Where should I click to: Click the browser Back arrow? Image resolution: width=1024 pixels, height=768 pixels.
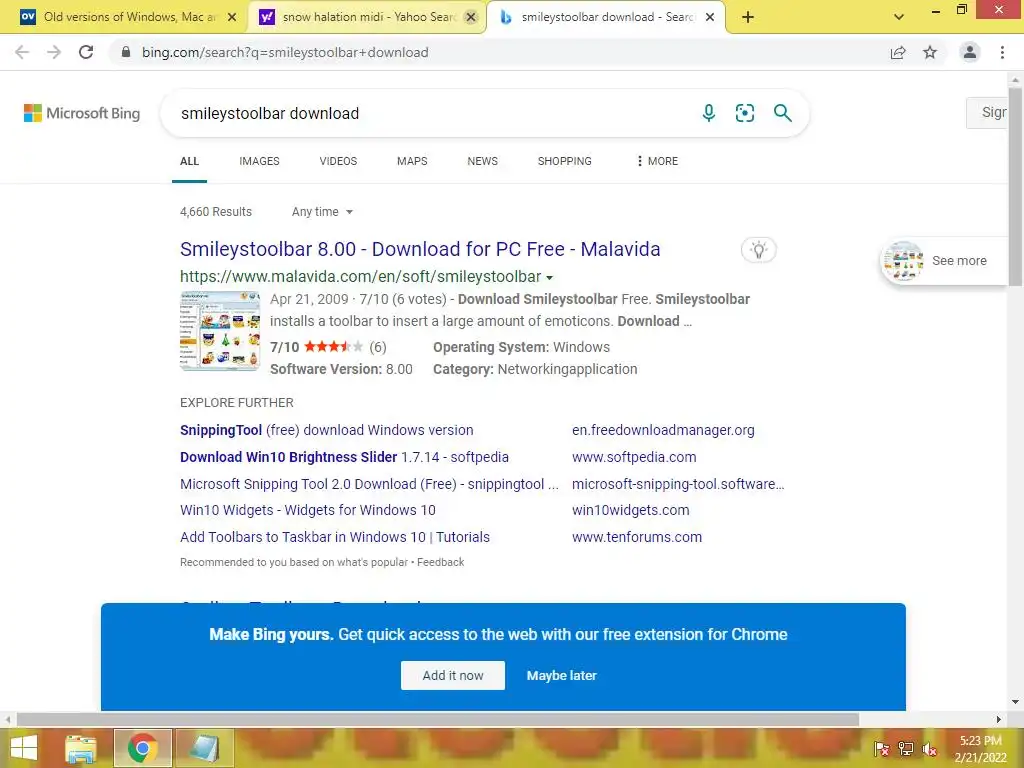[x=22, y=52]
